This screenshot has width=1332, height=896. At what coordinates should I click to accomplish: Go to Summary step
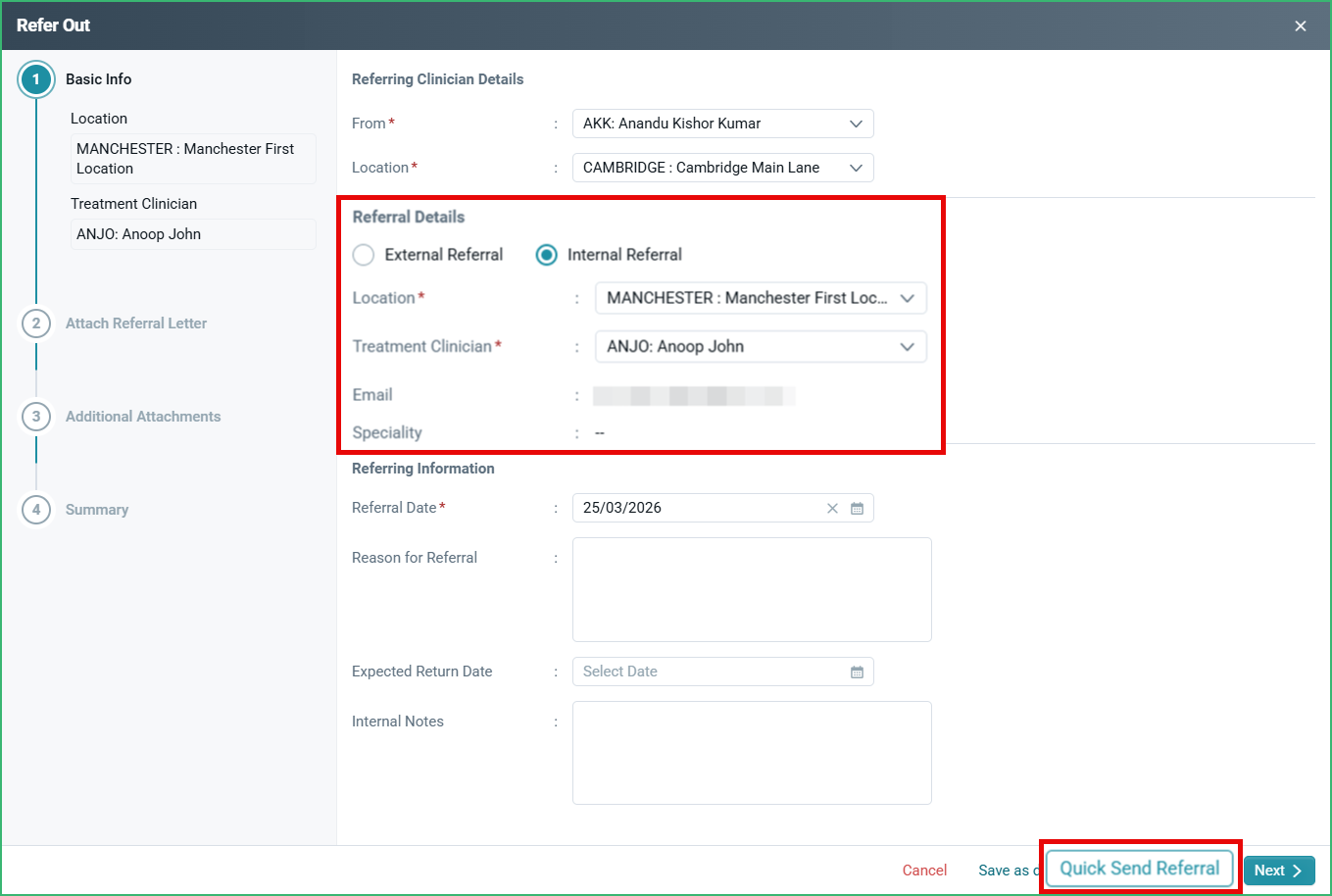97,510
